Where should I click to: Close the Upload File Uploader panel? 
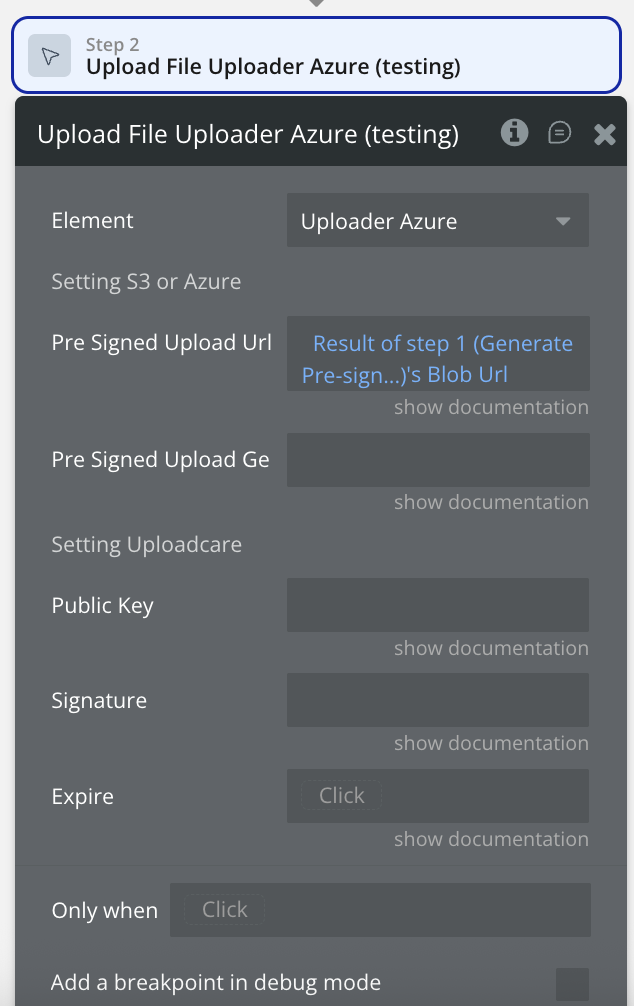604,134
